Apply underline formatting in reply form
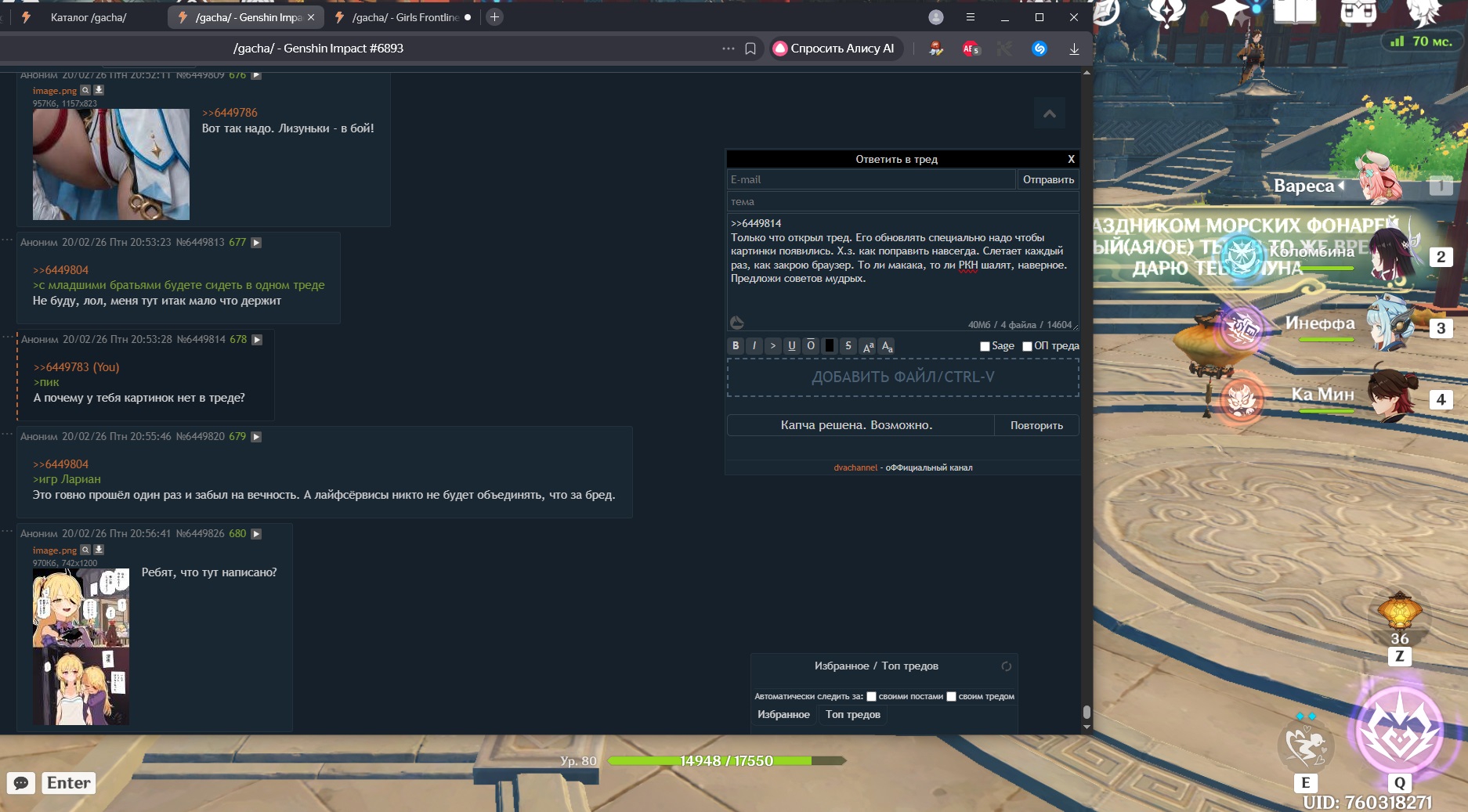 pos(792,346)
